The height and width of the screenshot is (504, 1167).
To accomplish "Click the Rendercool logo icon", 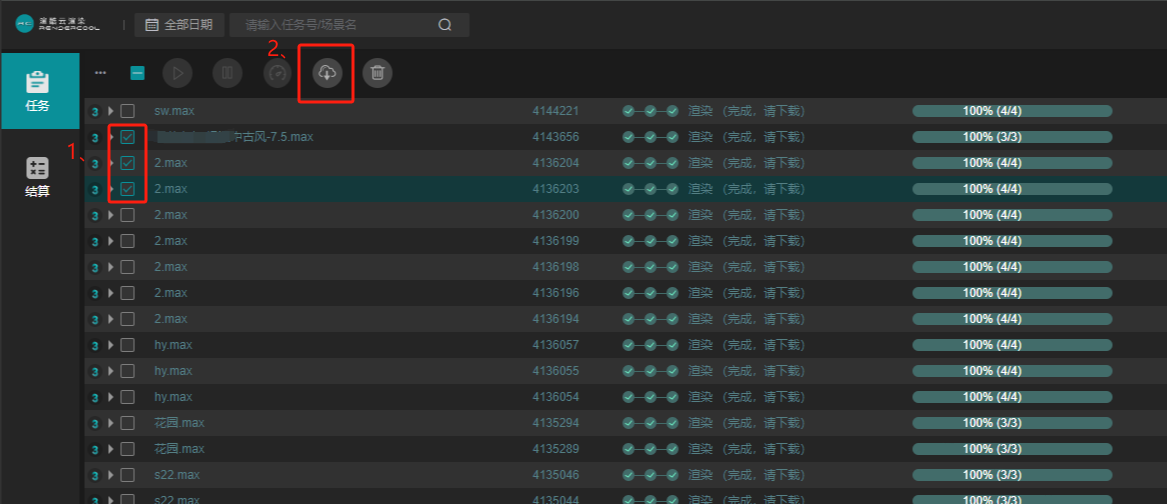I will (x=25, y=24).
